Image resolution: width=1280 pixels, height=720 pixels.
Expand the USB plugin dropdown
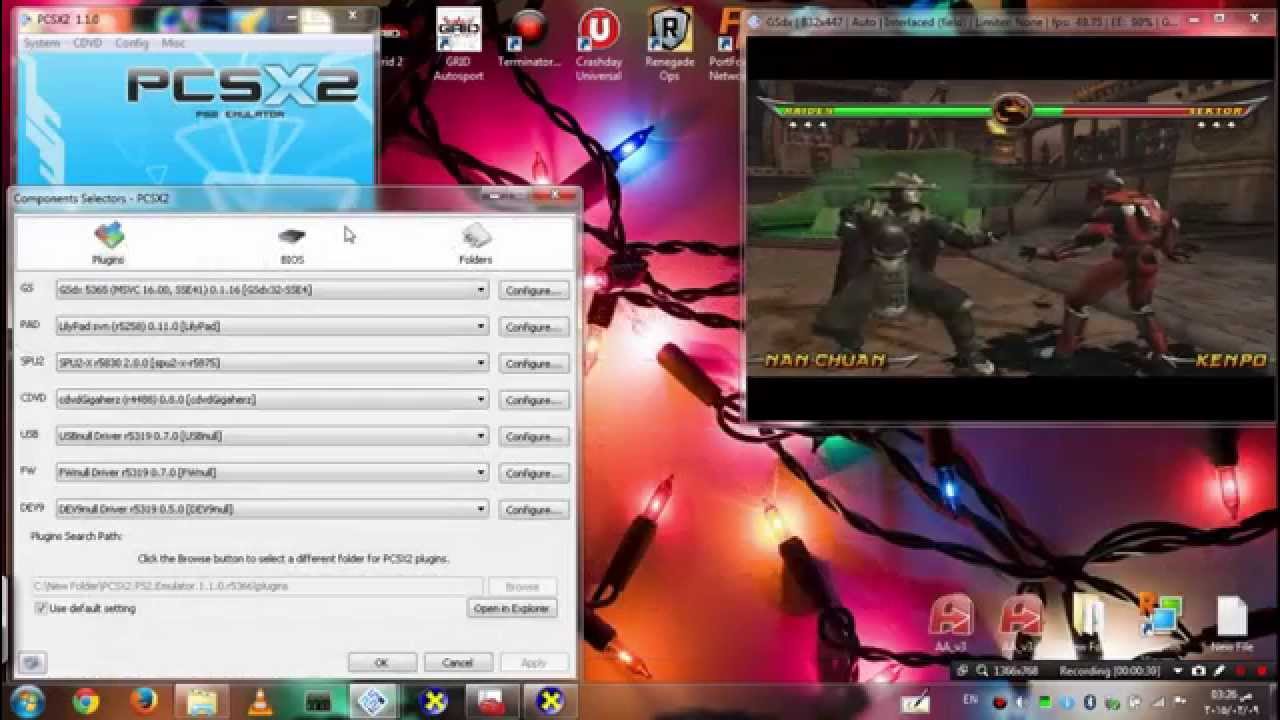tap(481, 436)
